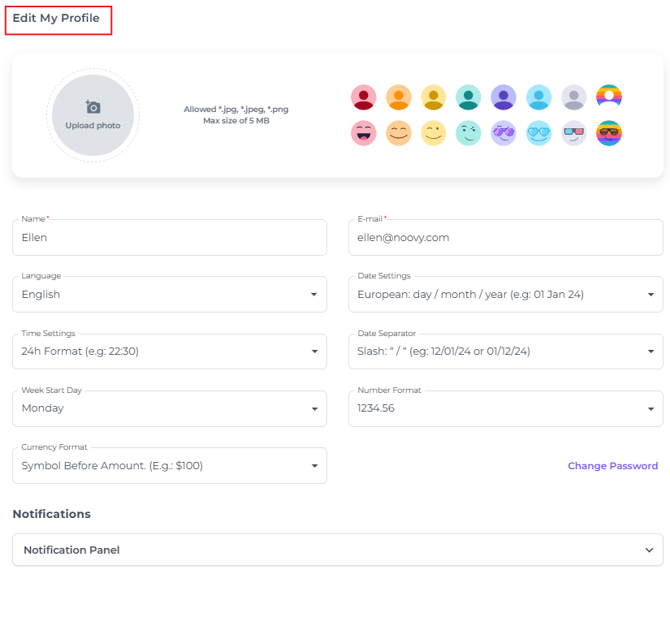The width and height of the screenshot is (670, 617).
Task: Pick the yellow winking emoji avatar
Action: coord(433,133)
